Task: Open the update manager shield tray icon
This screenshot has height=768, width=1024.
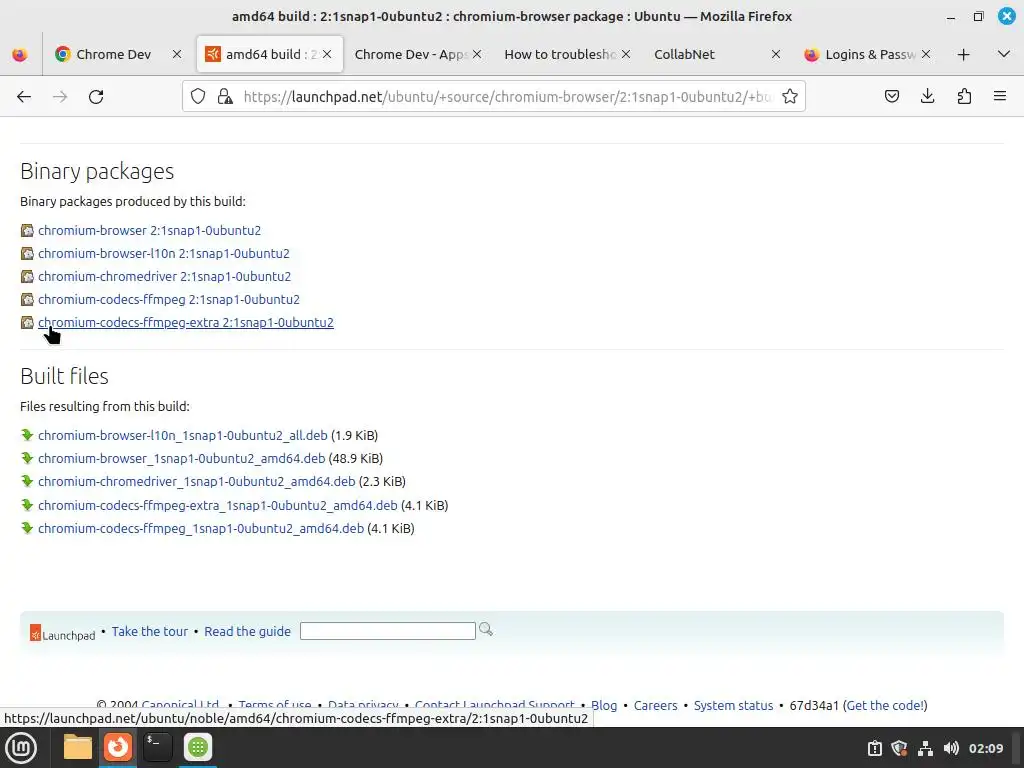Action: coord(899,748)
